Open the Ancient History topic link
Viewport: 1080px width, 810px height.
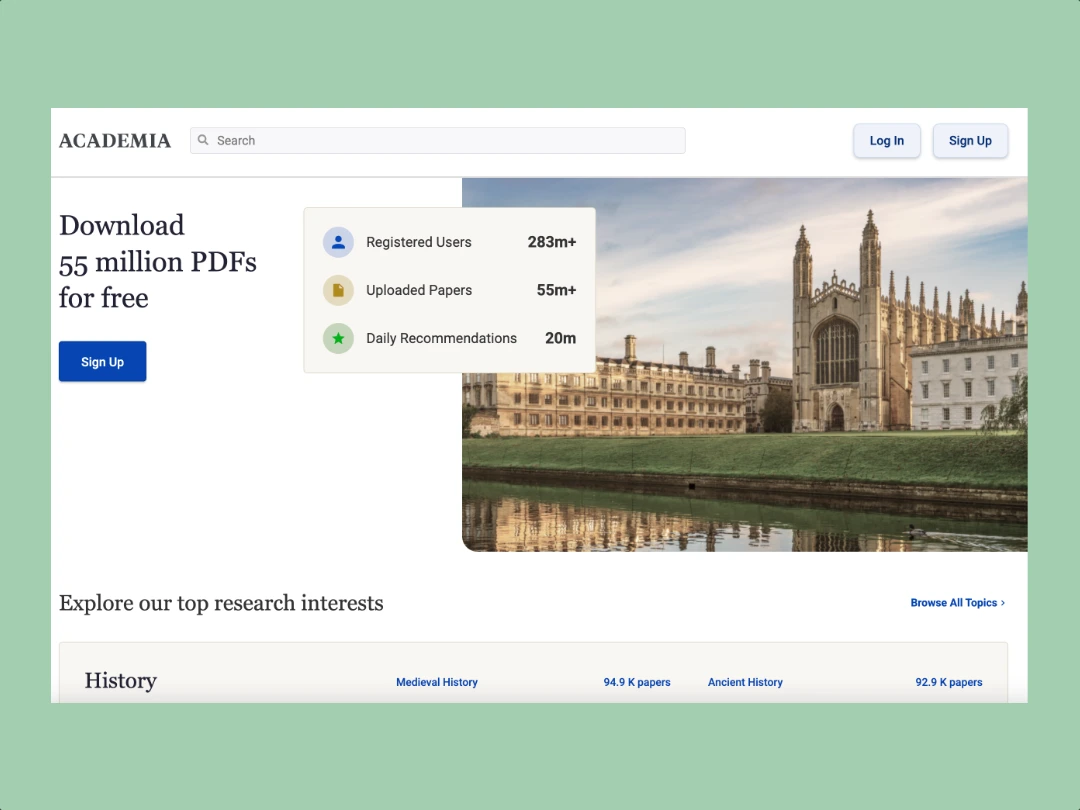click(745, 682)
